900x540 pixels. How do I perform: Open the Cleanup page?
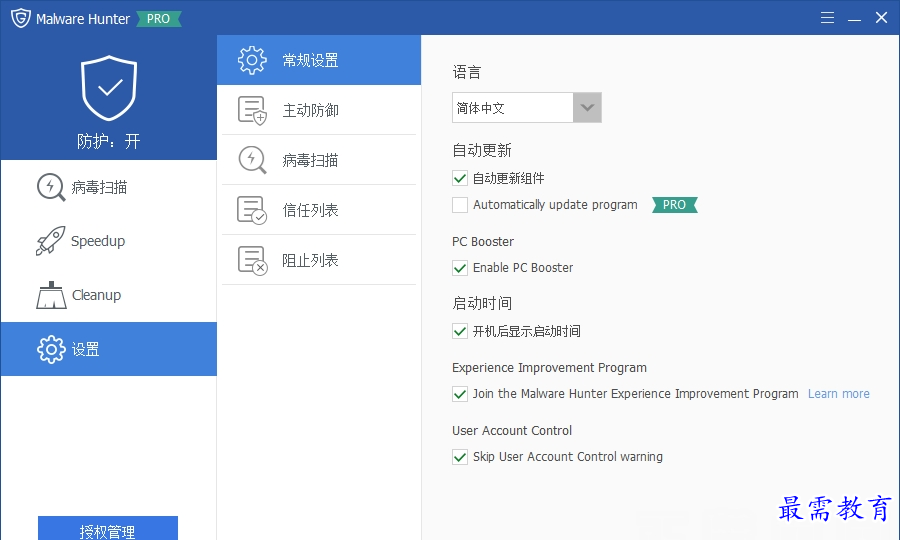[x=109, y=295]
